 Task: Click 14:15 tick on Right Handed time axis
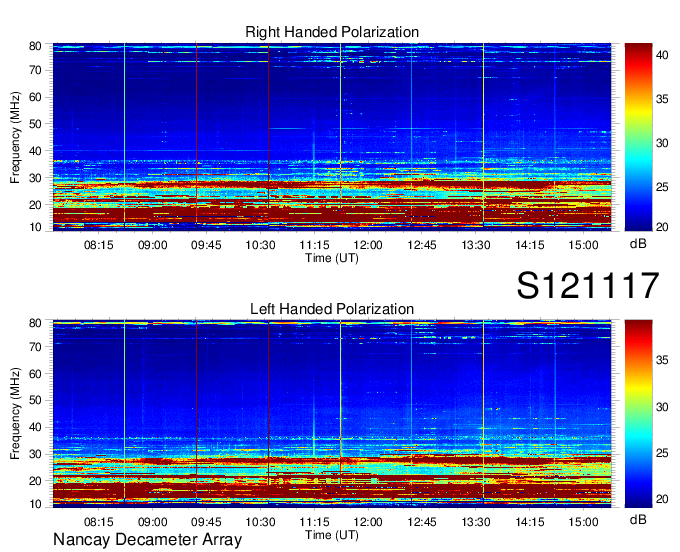(x=530, y=245)
